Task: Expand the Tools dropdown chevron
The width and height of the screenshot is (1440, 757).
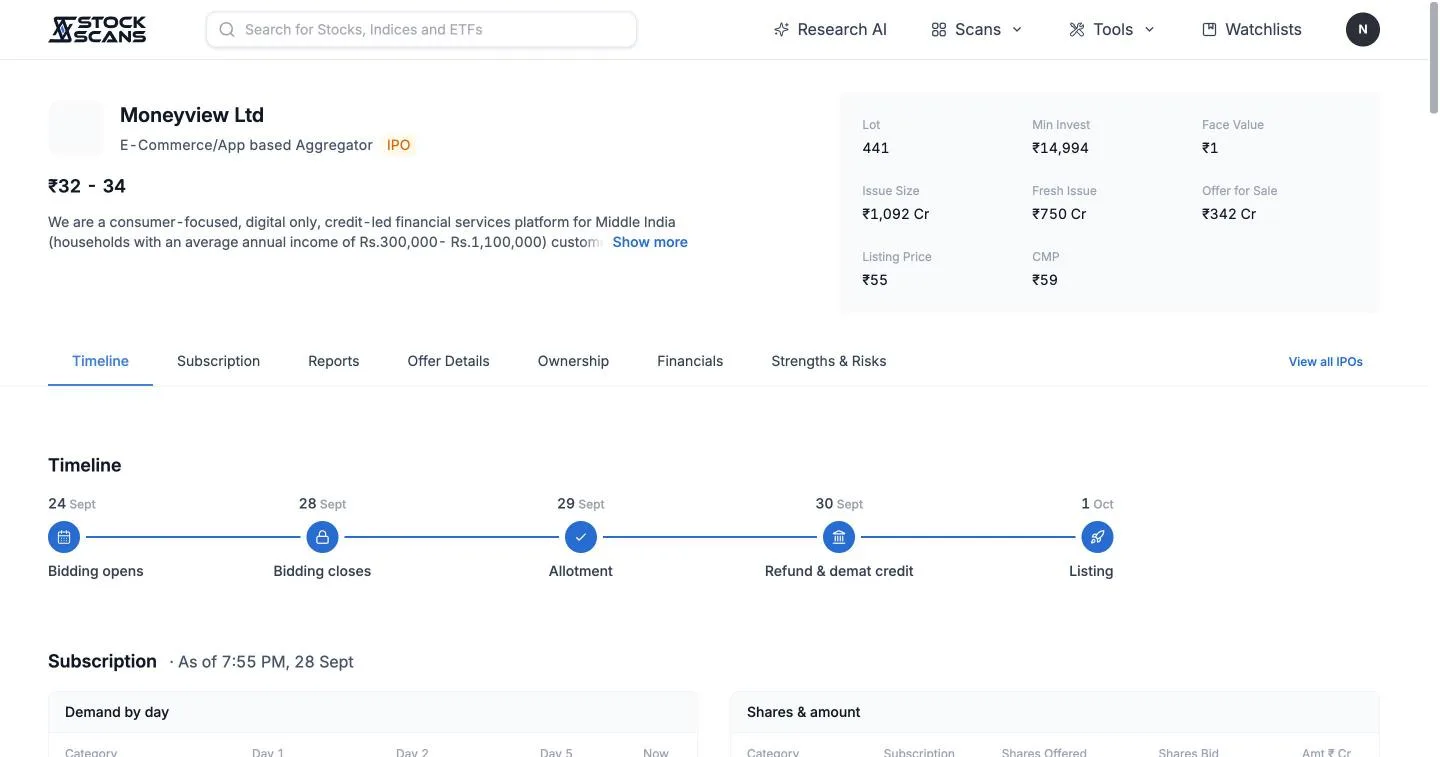Action: (x=1149, y=30)
